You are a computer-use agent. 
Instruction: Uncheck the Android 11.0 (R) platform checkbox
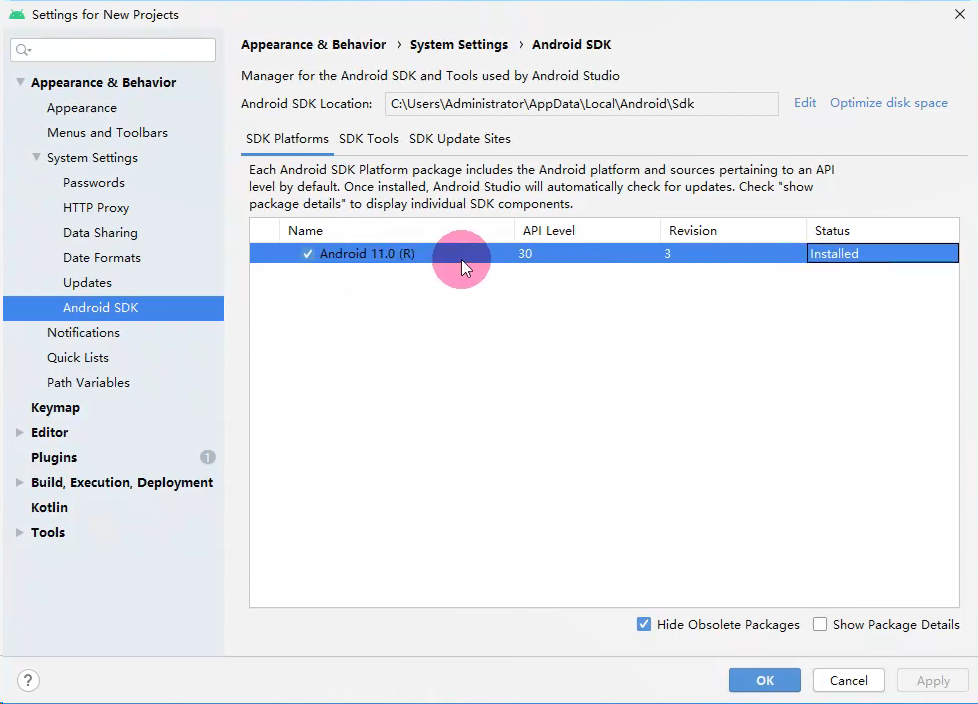[x=307, y=254]
